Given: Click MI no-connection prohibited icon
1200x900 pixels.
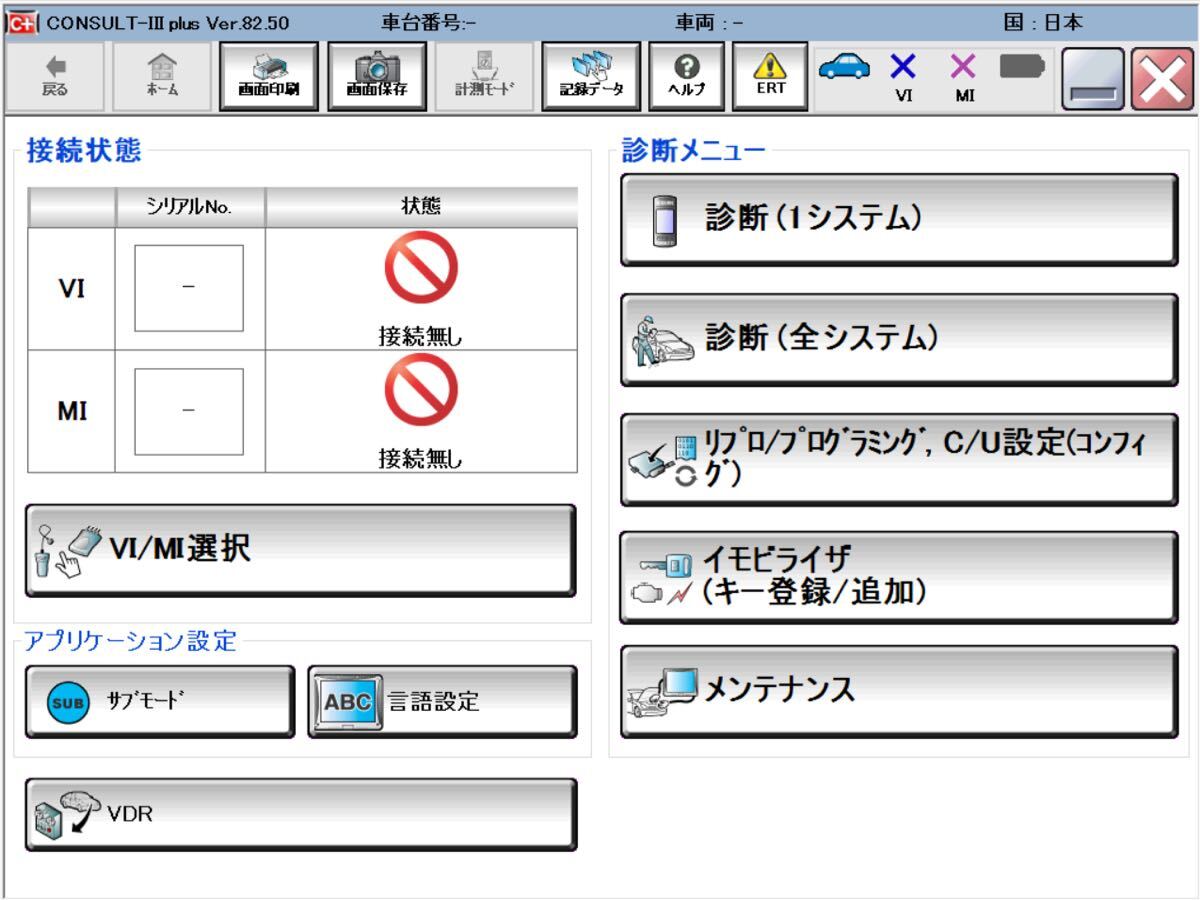Looking at the screenshot, I should (421, 390).
